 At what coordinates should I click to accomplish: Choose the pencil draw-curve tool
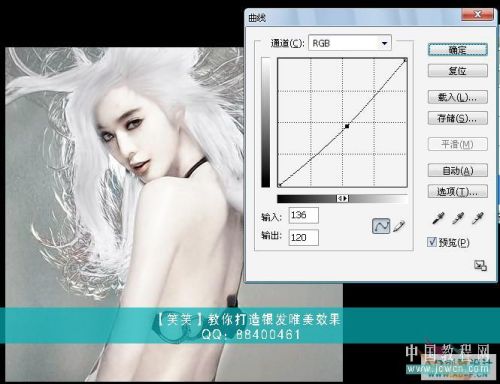click(399, 226)
